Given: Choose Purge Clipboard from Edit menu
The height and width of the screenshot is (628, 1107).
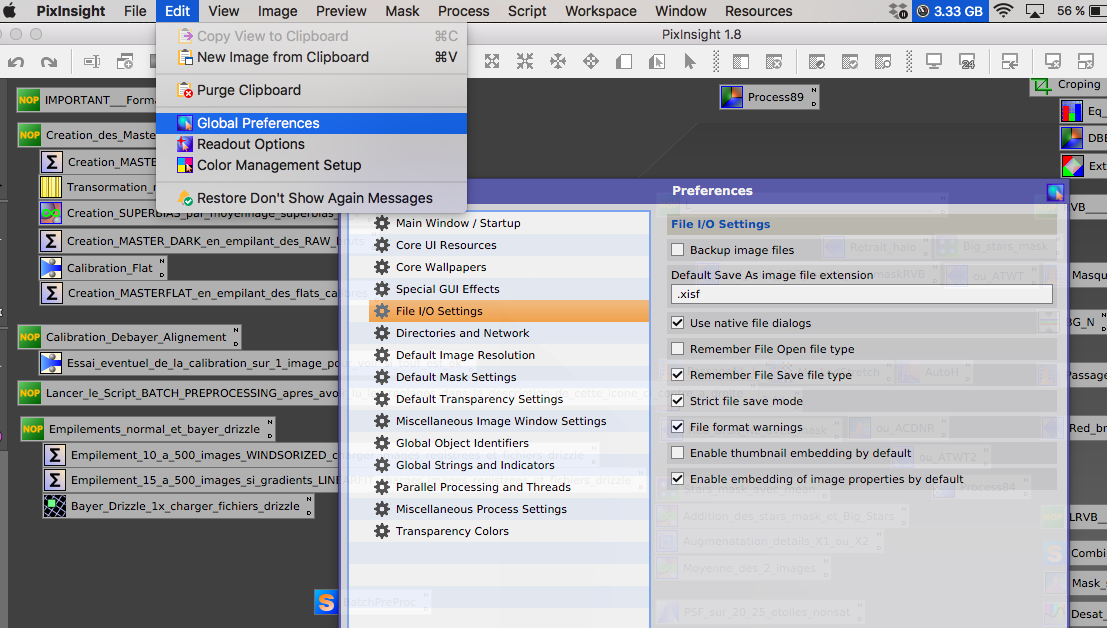Looking at the screenshot, I should 311,90.
